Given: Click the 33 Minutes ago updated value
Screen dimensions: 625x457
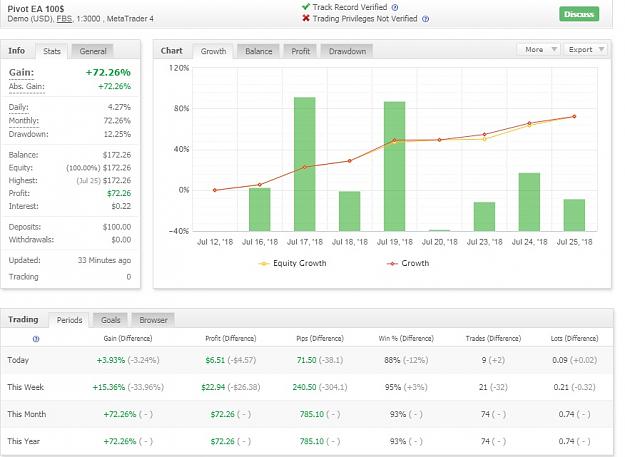Looking at the screenshot, I should pyautogui.click(x=104, y=260).
